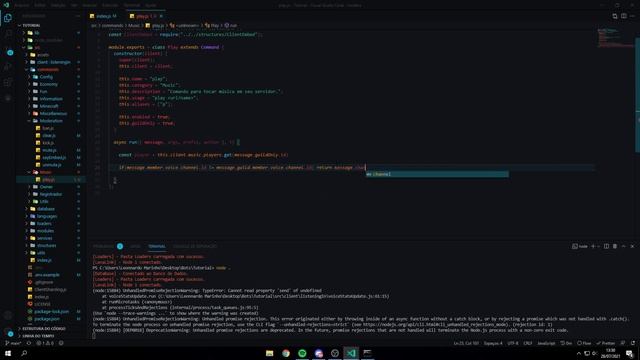Click the main branch indicator in status bar
The image size is (640, 360).
click(x=13, y=343)
